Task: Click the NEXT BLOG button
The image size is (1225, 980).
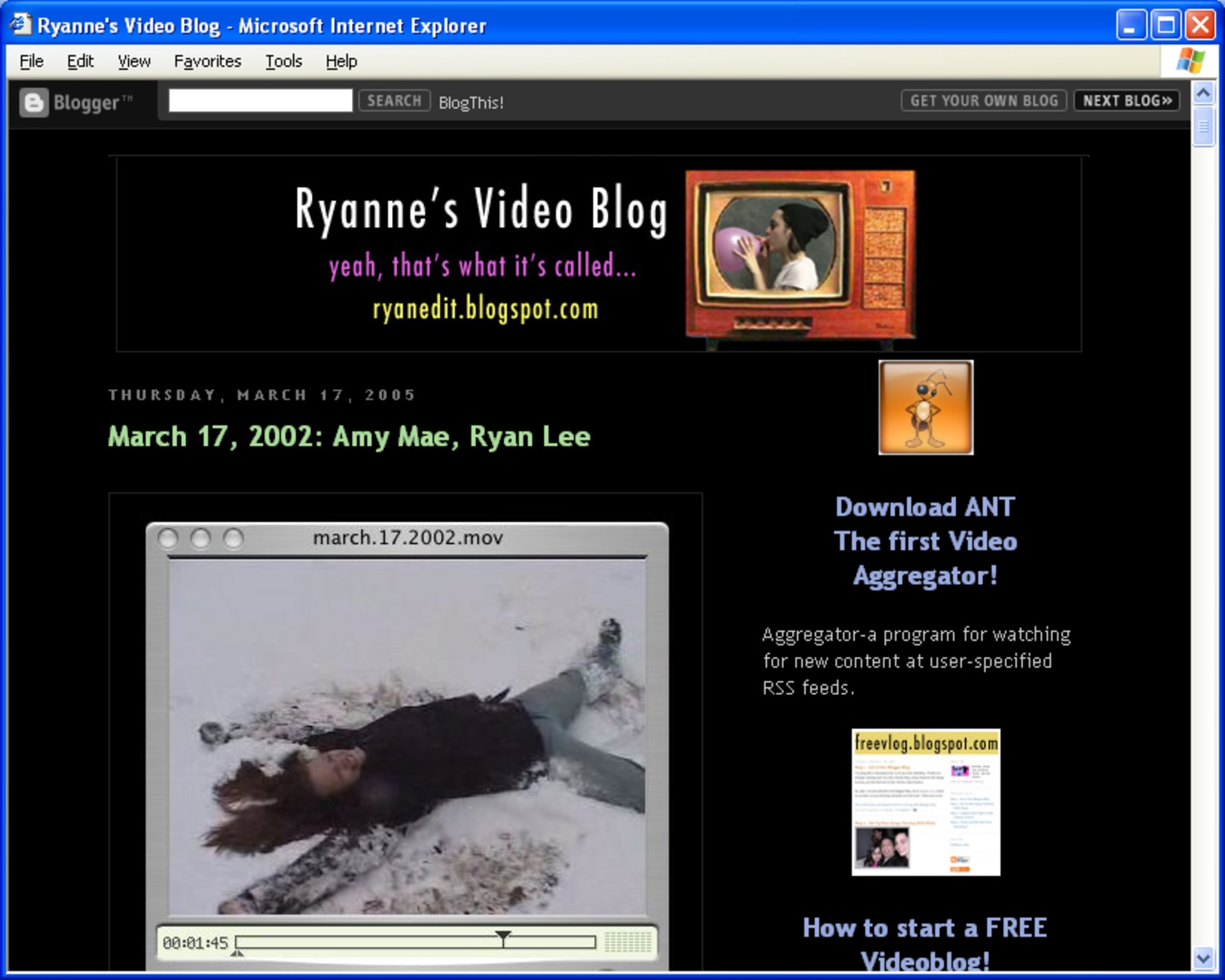Action: tap(1126, 100)
